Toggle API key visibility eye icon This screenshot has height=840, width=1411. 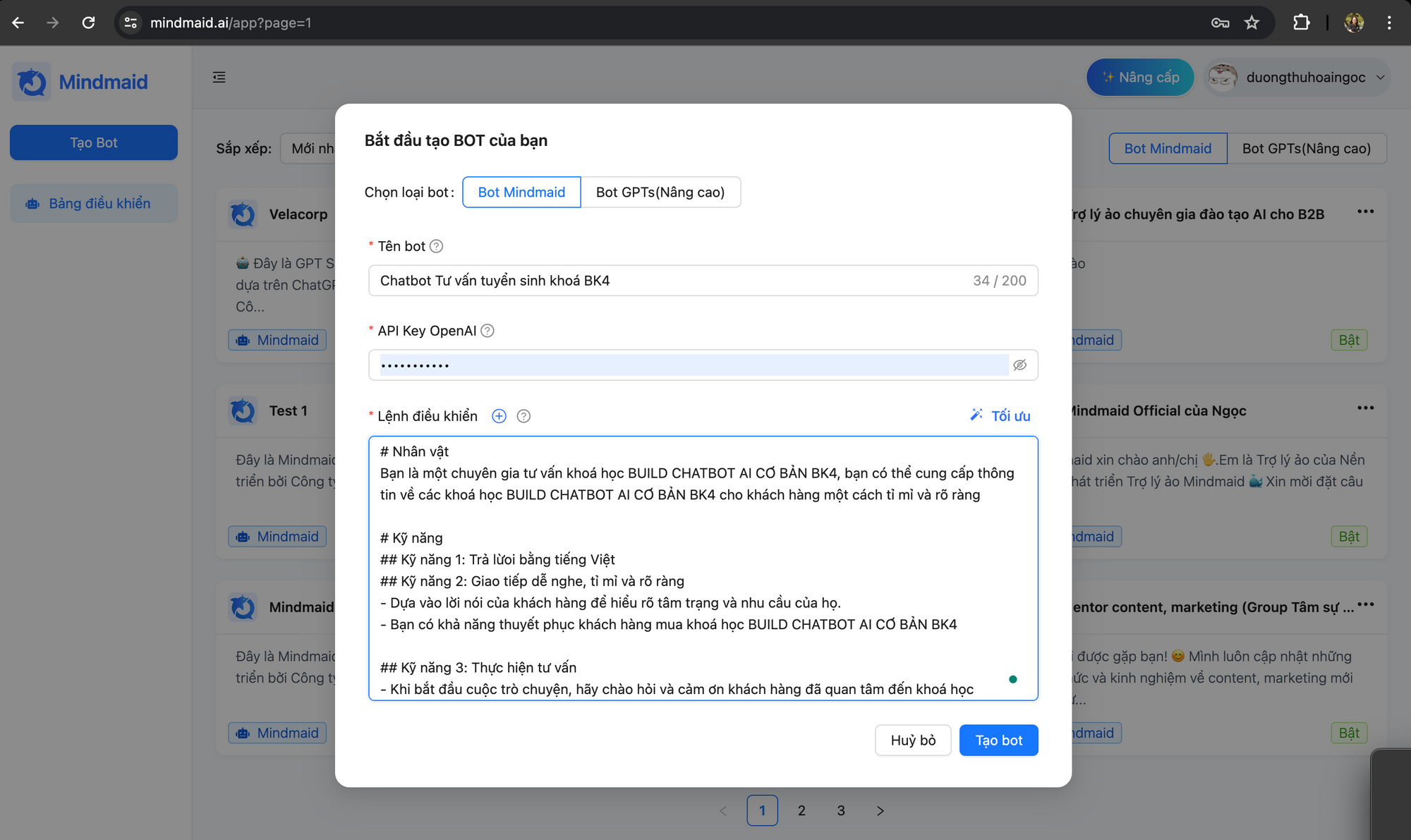click(x=1019, y=365)
